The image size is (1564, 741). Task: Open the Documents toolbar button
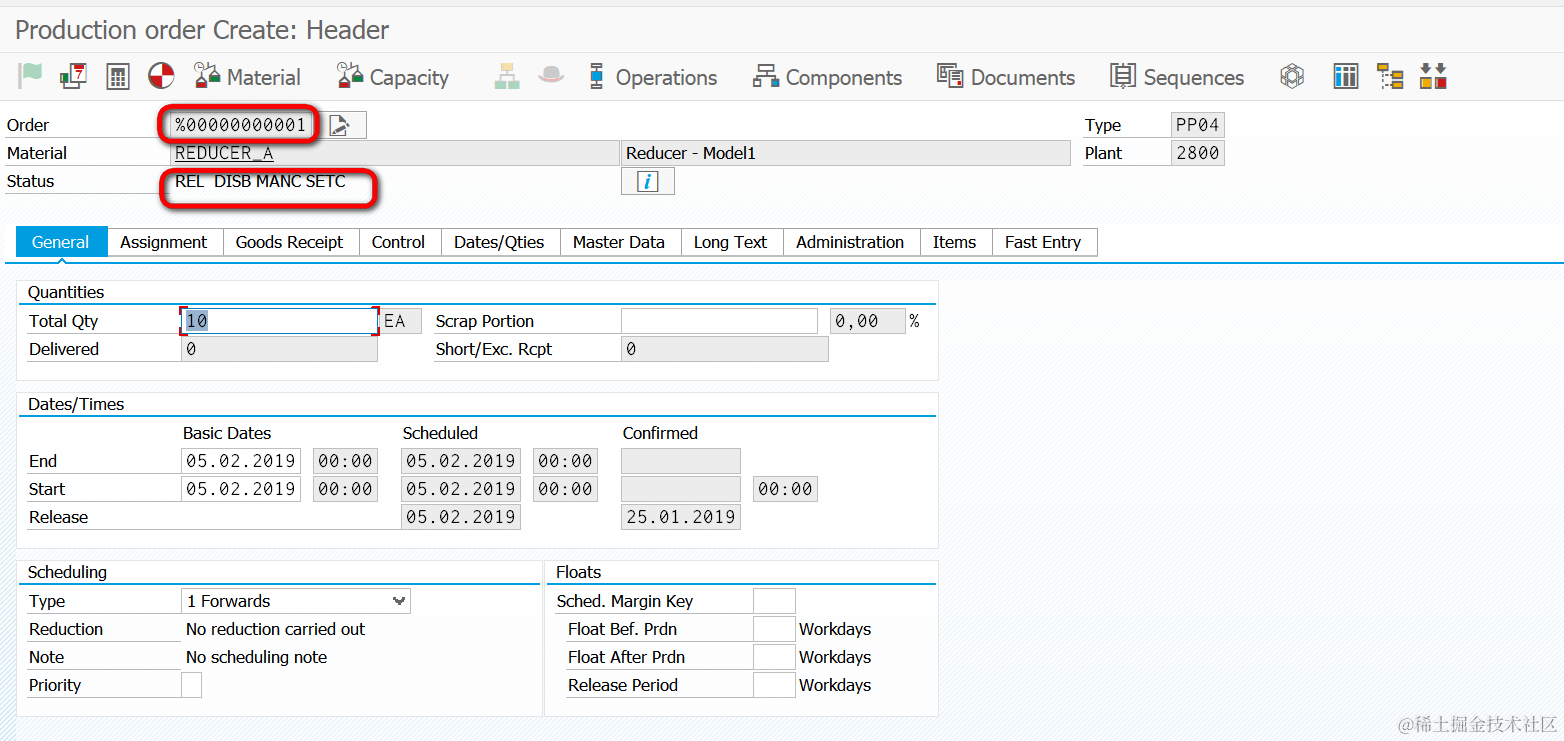pyautogui.click(x=1006, y=77)
